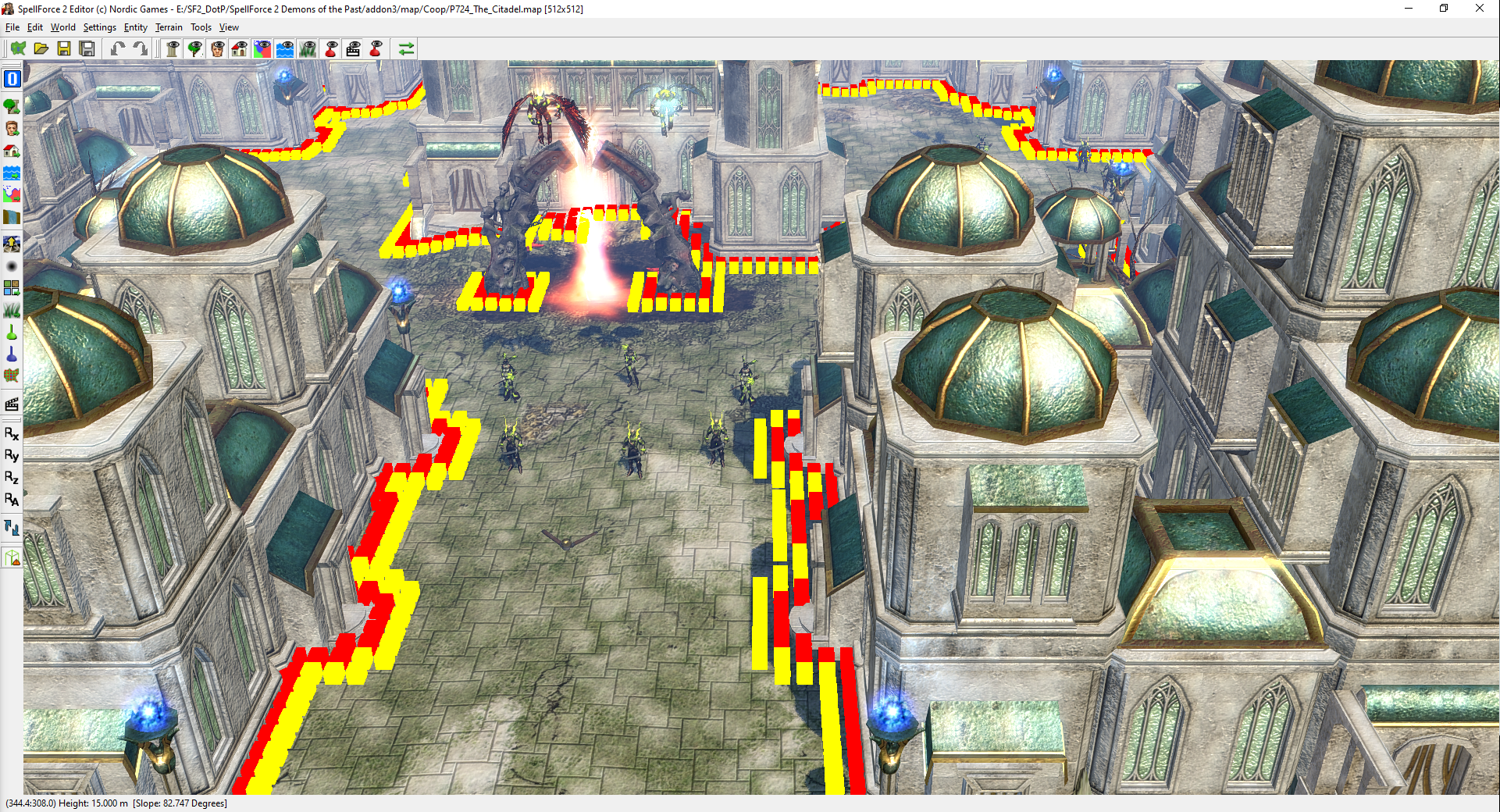Select the blue marker pin tool
The width and height of the screenshot is (1500, 812).
tap(12, 354)
